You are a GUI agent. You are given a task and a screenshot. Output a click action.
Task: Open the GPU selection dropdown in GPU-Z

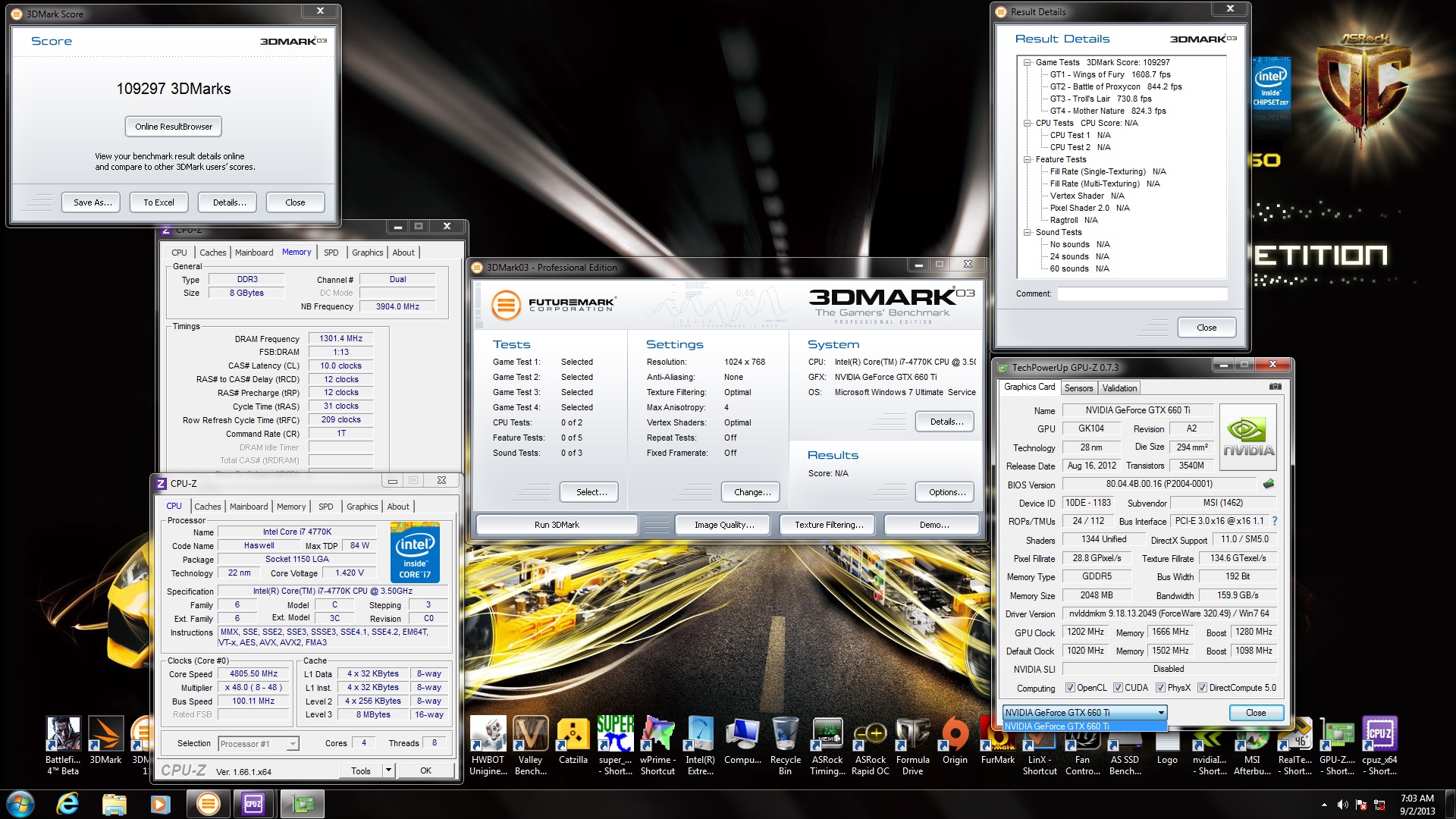(1160, 713)
